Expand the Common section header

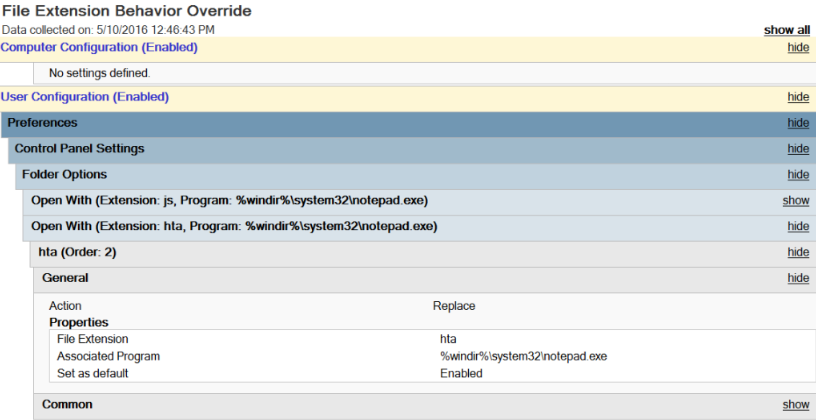point(67,404)
